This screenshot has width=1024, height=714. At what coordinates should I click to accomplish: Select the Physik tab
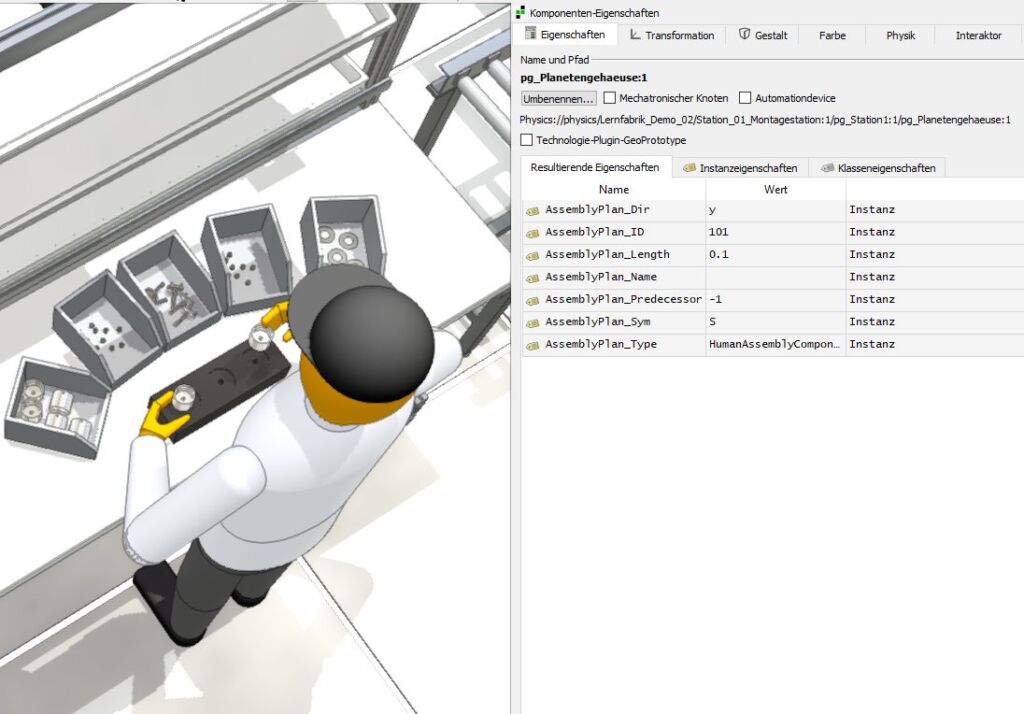pos(900,35)
